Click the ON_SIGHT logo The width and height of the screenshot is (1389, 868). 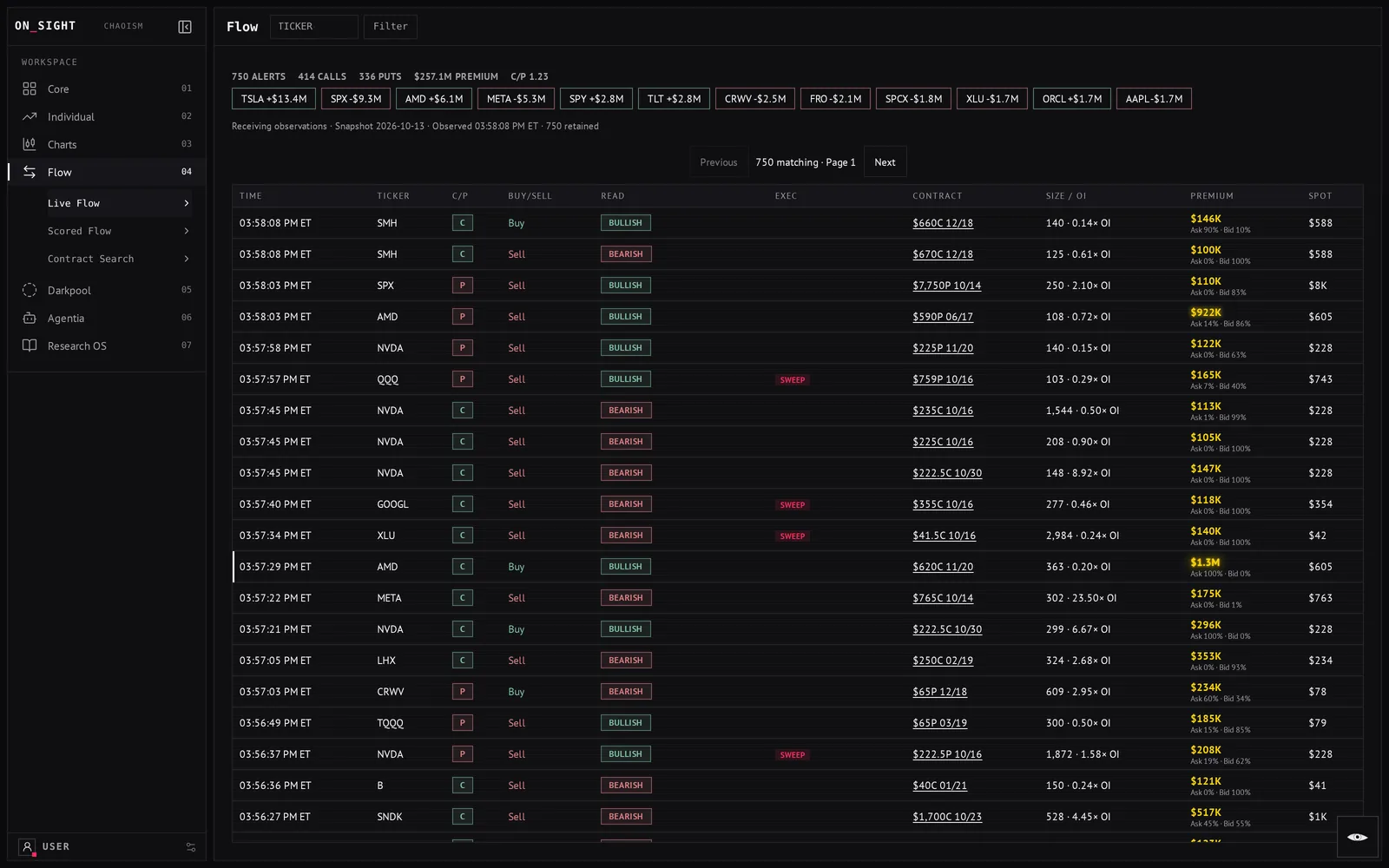45,26
